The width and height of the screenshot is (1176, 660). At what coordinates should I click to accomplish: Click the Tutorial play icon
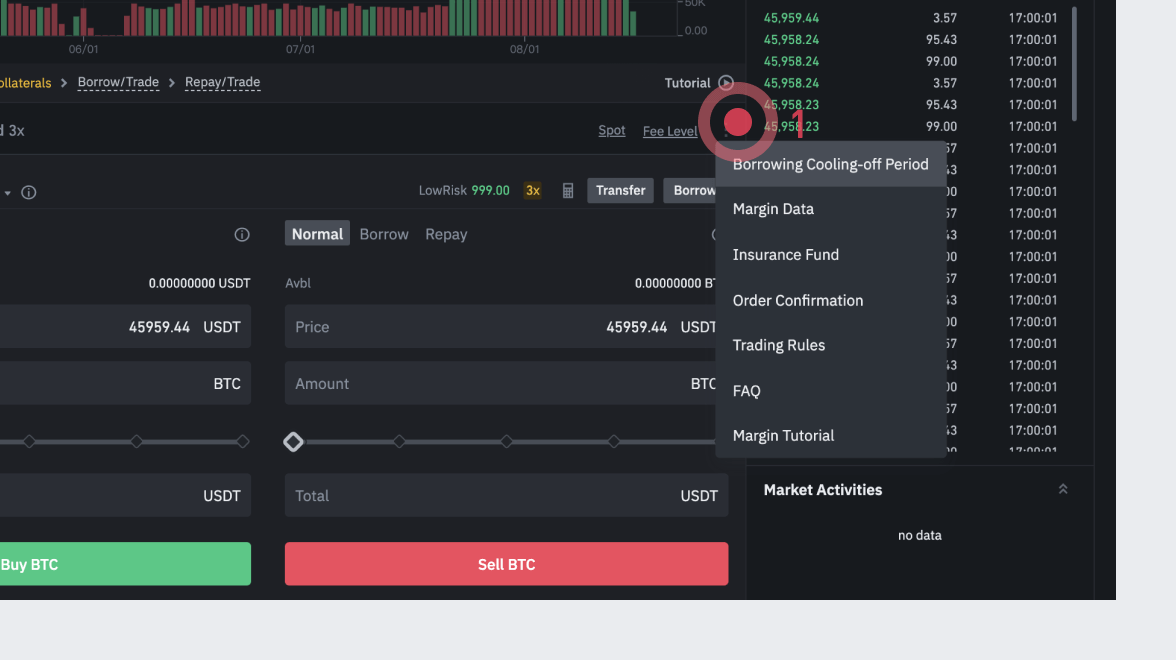pyautogui.click(x=726, y=83)
